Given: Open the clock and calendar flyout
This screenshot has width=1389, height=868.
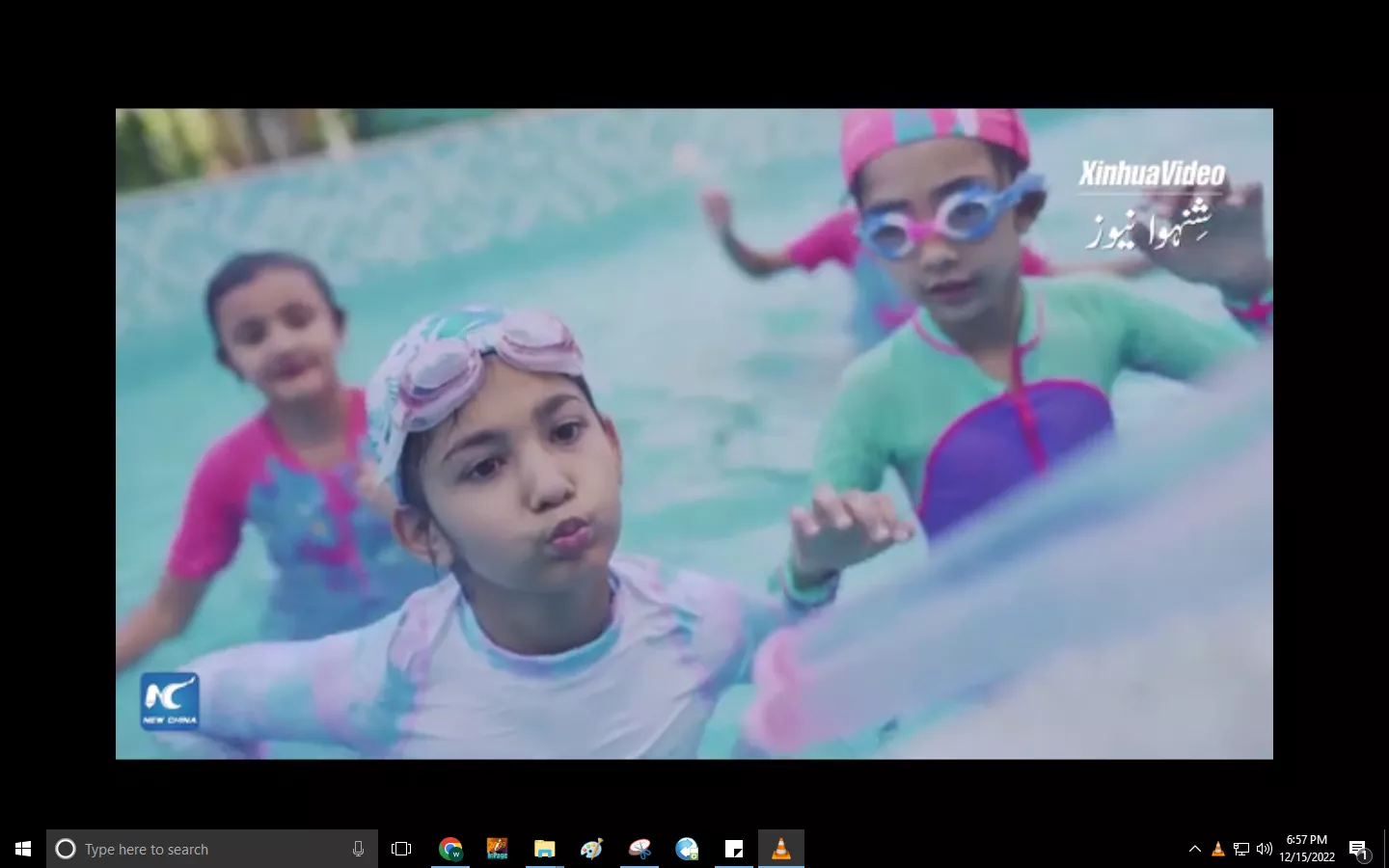Looking at the screenshot, I should (1307, 849).
